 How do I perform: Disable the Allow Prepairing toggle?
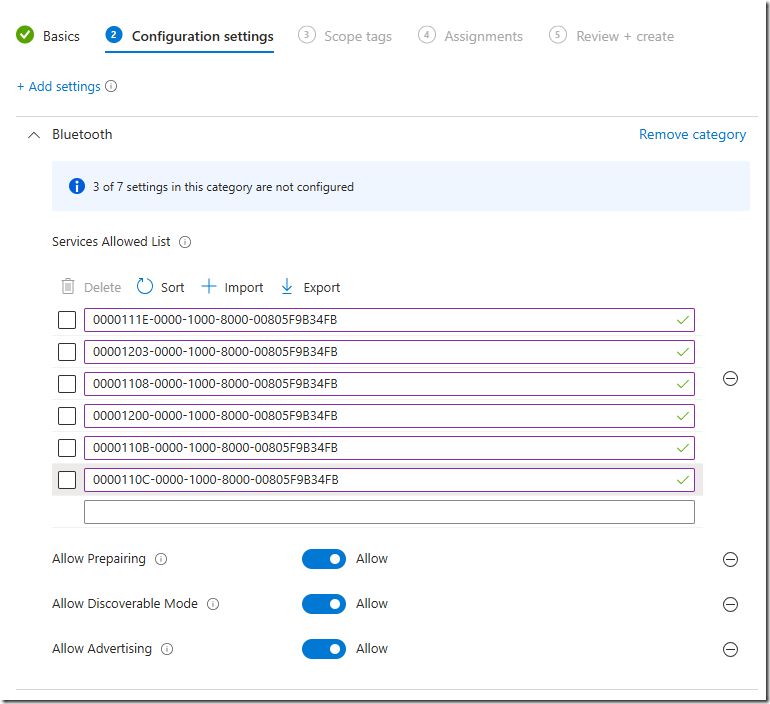pos(324,559)
